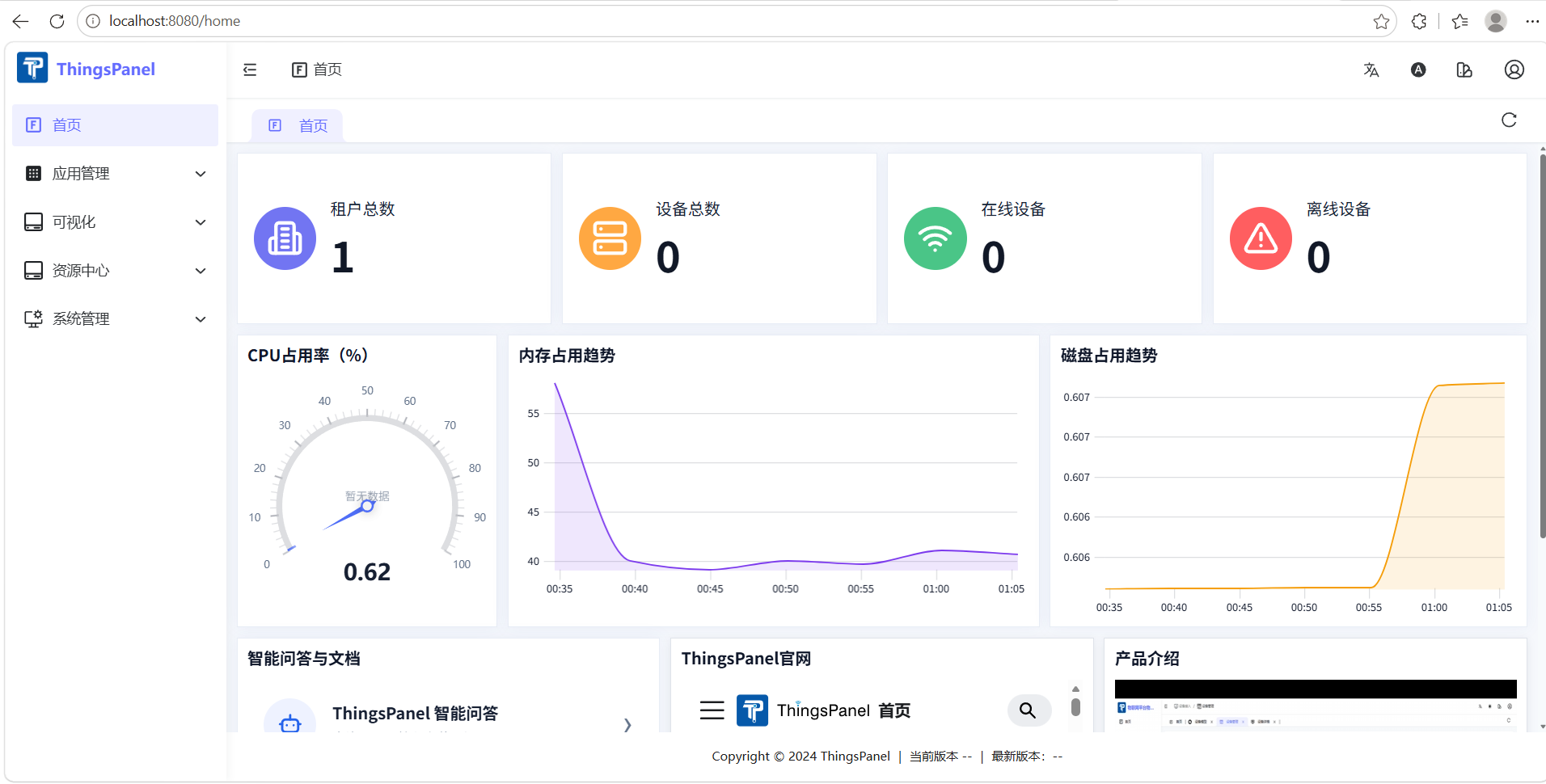1546x784 pixels.
Task: Open the hamburger menu in ThingsPanel官网 frame
Action: point(712,710)
